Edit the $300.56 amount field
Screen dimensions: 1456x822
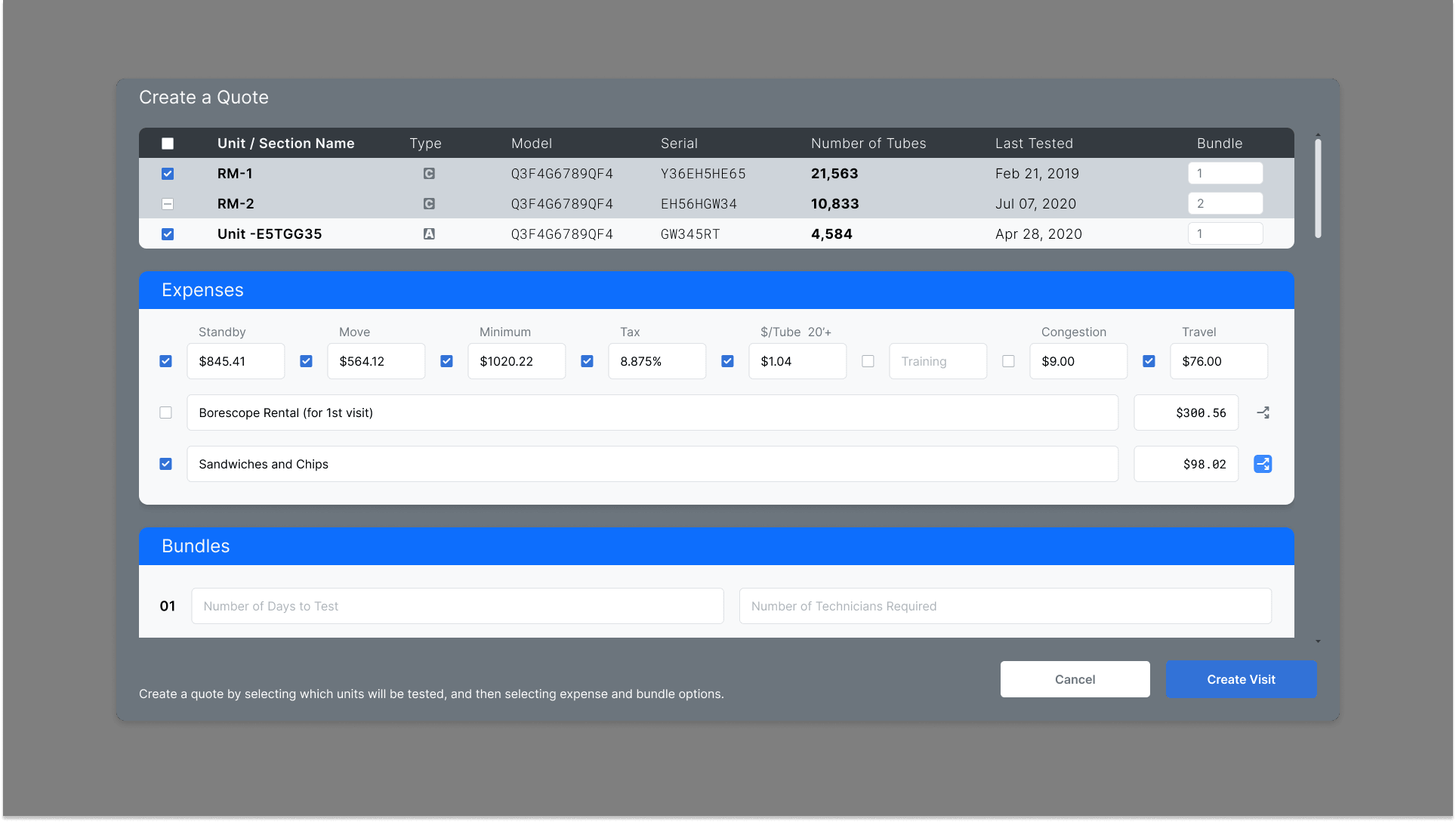(x=1186, y=413)
